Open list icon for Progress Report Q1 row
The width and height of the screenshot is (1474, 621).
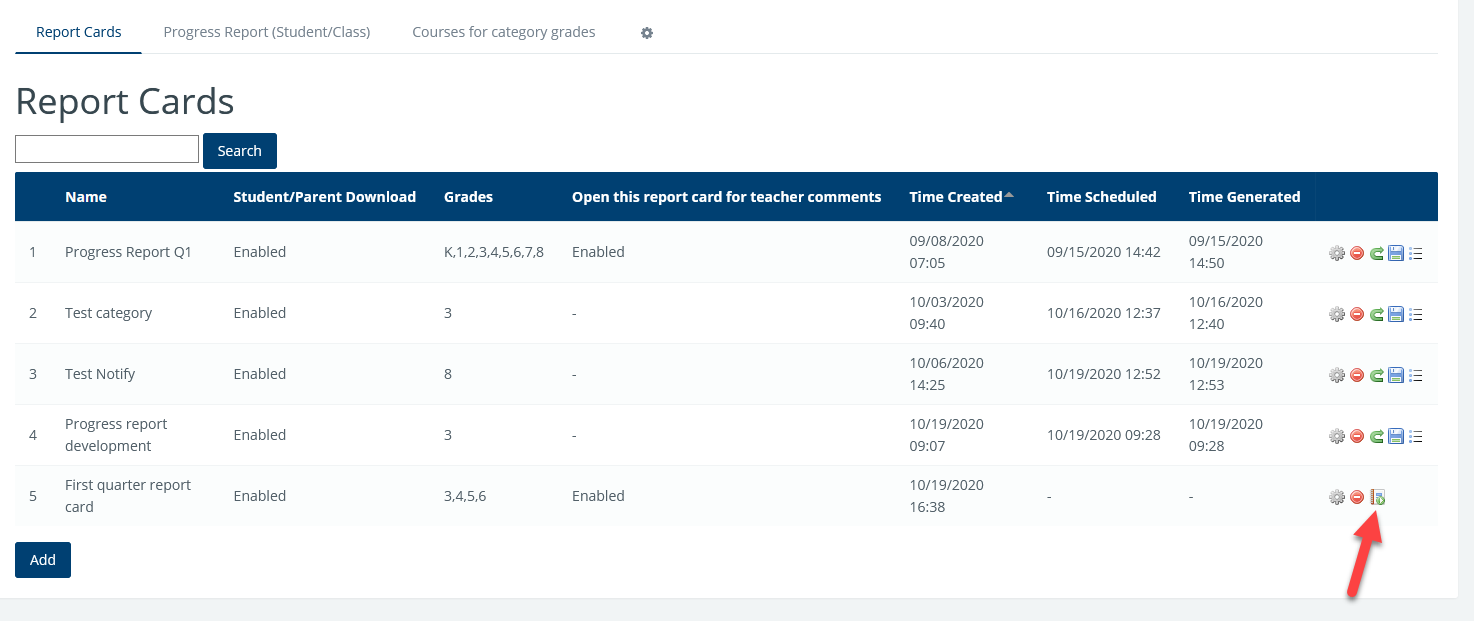pyautogui.click(x=1416, y=254)
